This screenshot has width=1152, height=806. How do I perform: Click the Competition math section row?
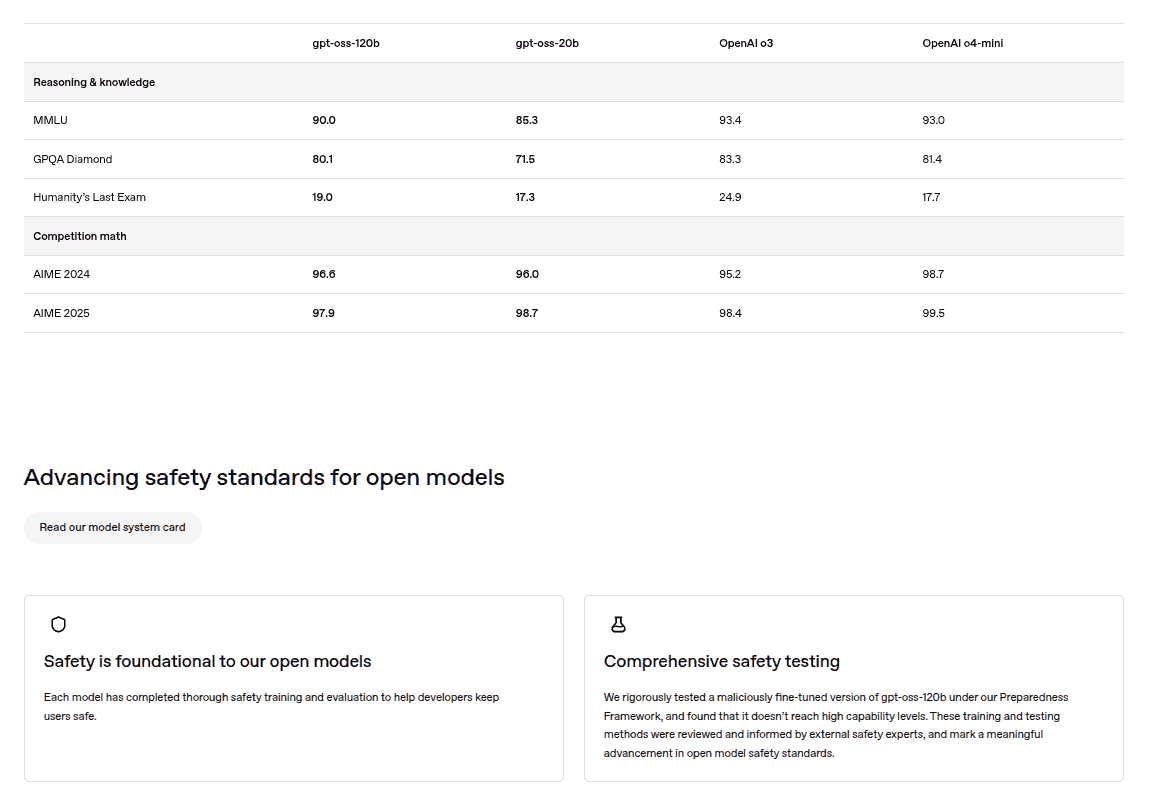tap(80, 237)
